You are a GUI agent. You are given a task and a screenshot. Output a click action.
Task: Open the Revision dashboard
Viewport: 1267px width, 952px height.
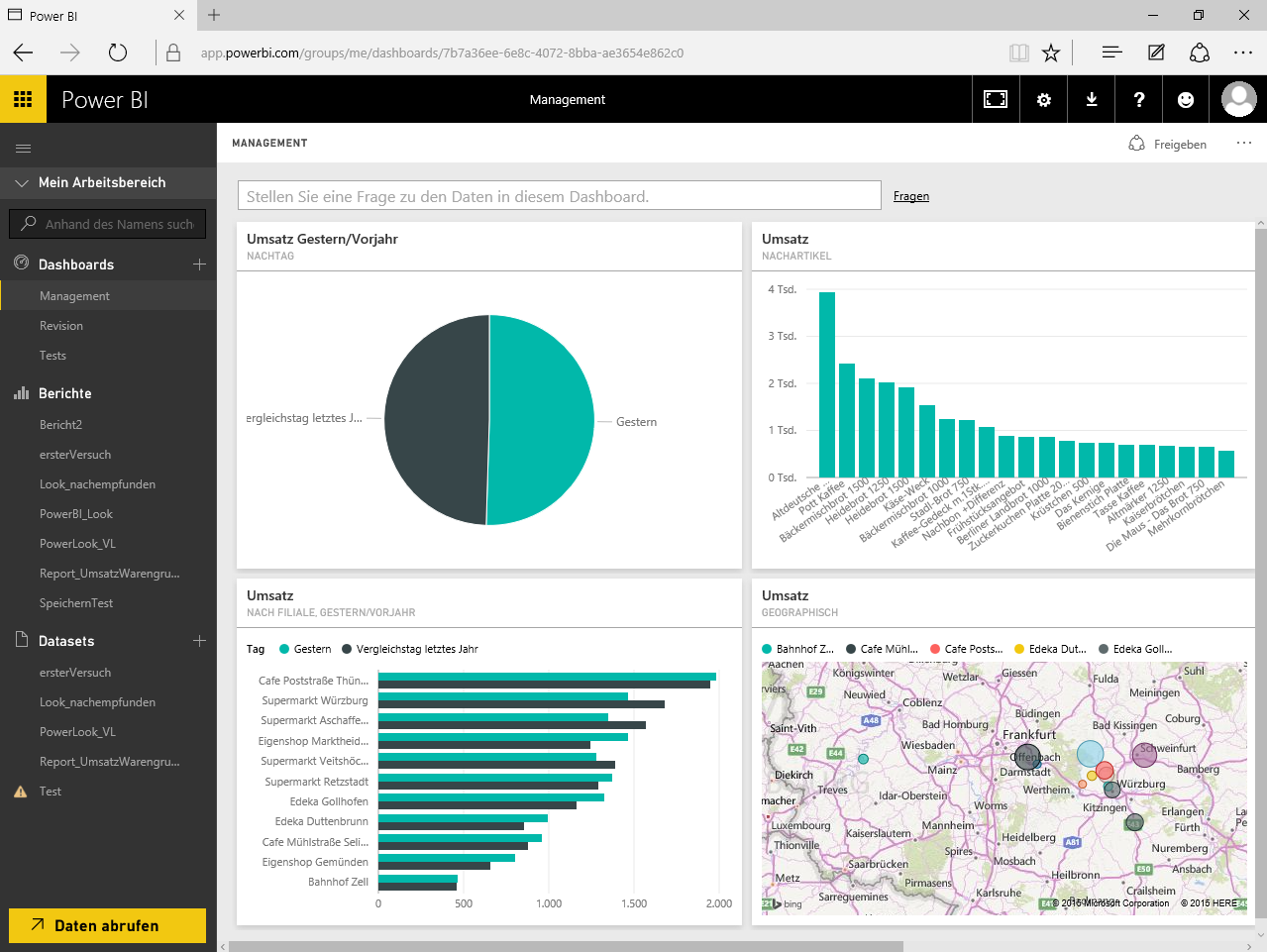(x=61, y=326)
